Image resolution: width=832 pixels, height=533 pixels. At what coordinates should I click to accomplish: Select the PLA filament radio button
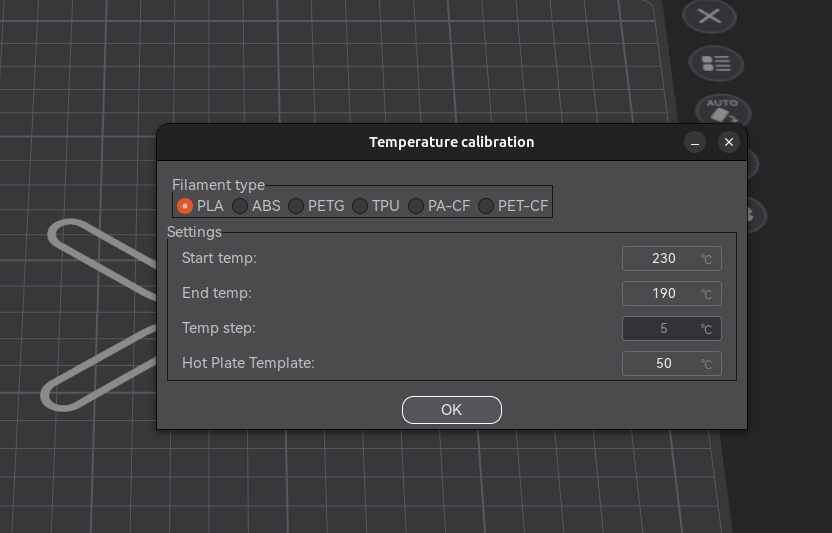[x=185, y=206]
